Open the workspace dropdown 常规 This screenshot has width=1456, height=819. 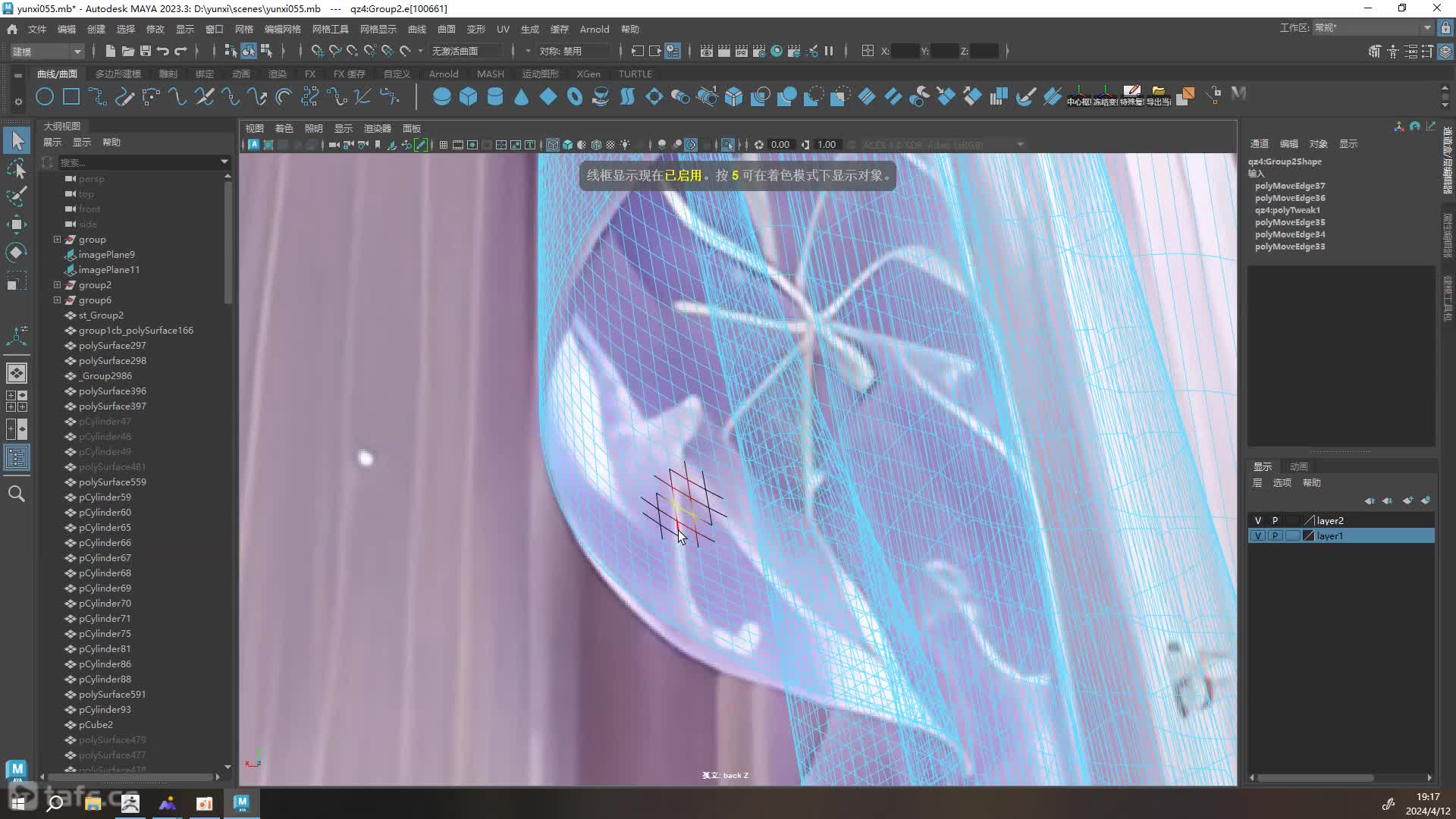(1373, 28)
